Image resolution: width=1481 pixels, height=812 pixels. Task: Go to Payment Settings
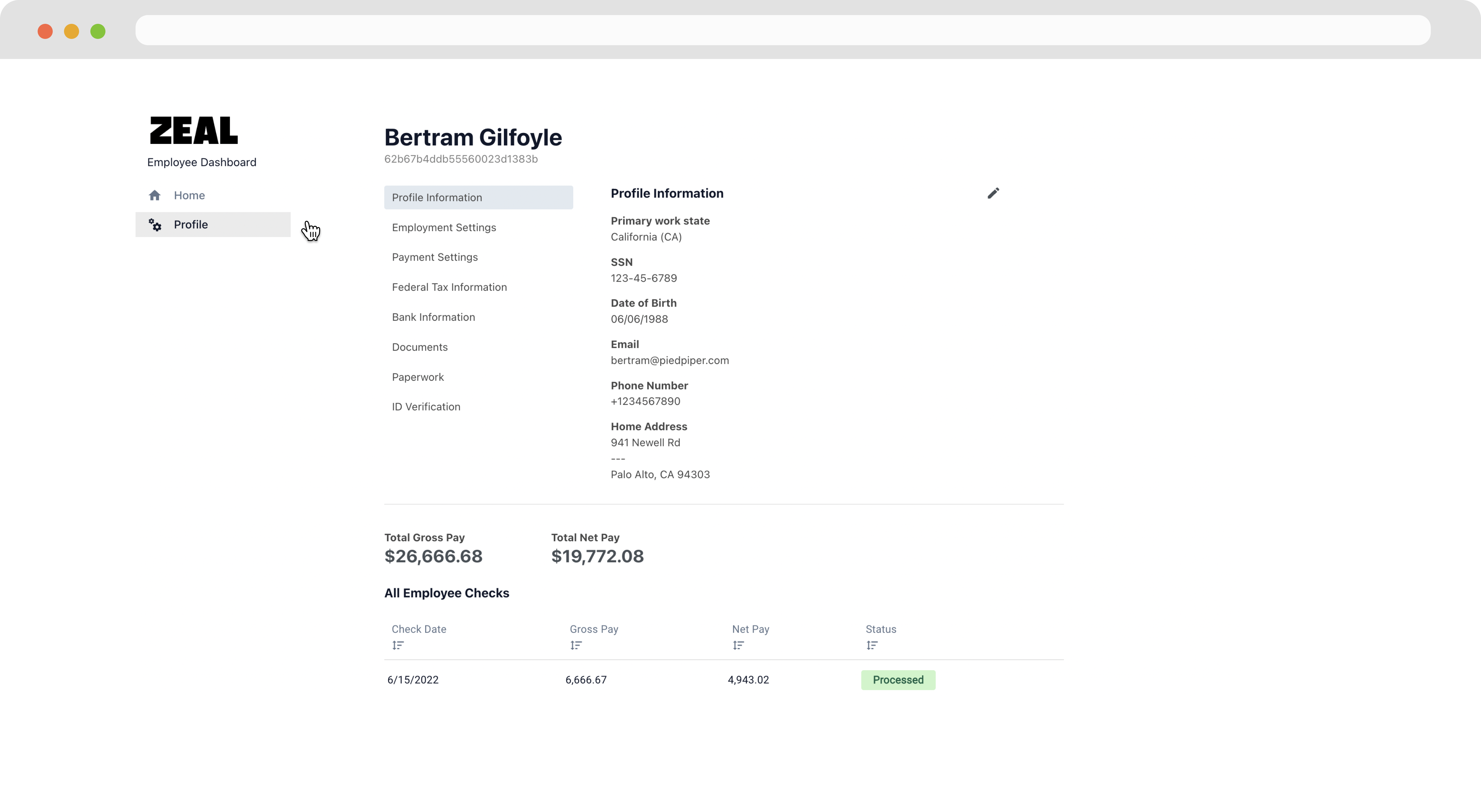click(435, 257)
